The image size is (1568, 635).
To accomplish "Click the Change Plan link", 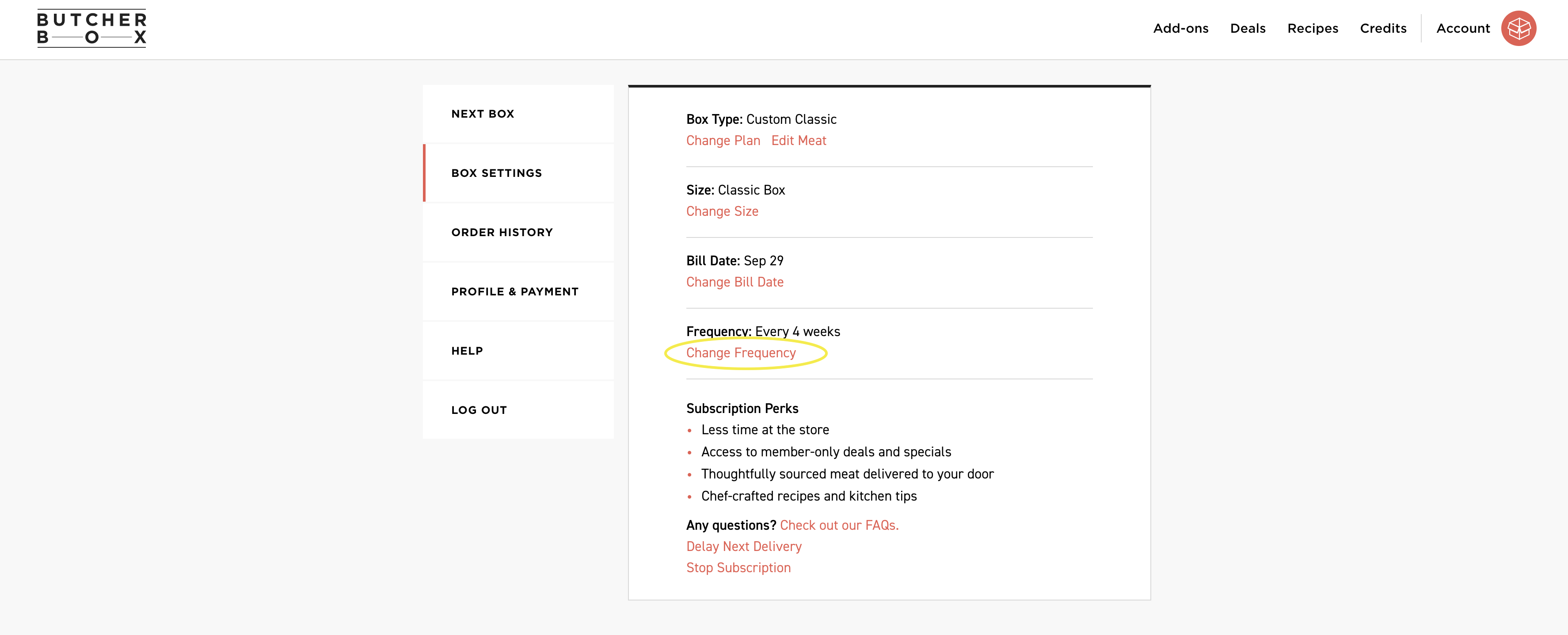I will [723, 141].
